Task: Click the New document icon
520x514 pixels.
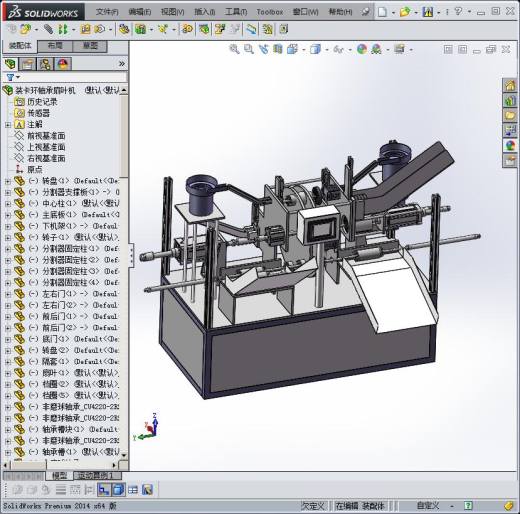Action: [x=383, y=12]
